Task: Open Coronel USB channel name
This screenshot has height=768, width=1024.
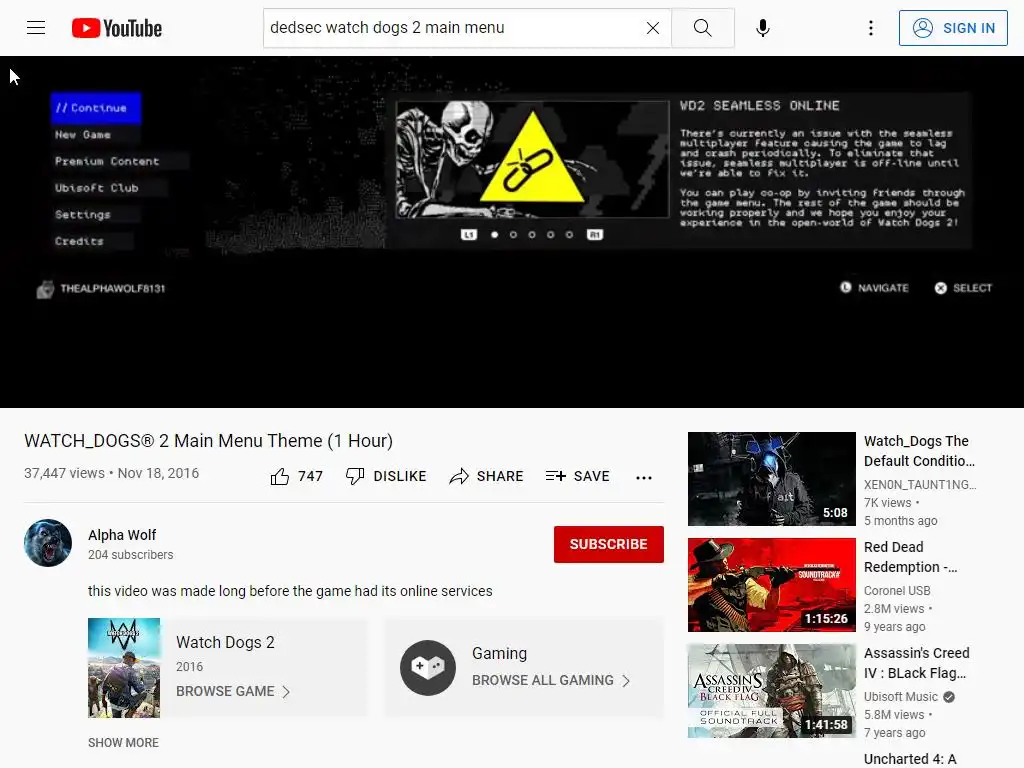Action: (x=897, y=590)
